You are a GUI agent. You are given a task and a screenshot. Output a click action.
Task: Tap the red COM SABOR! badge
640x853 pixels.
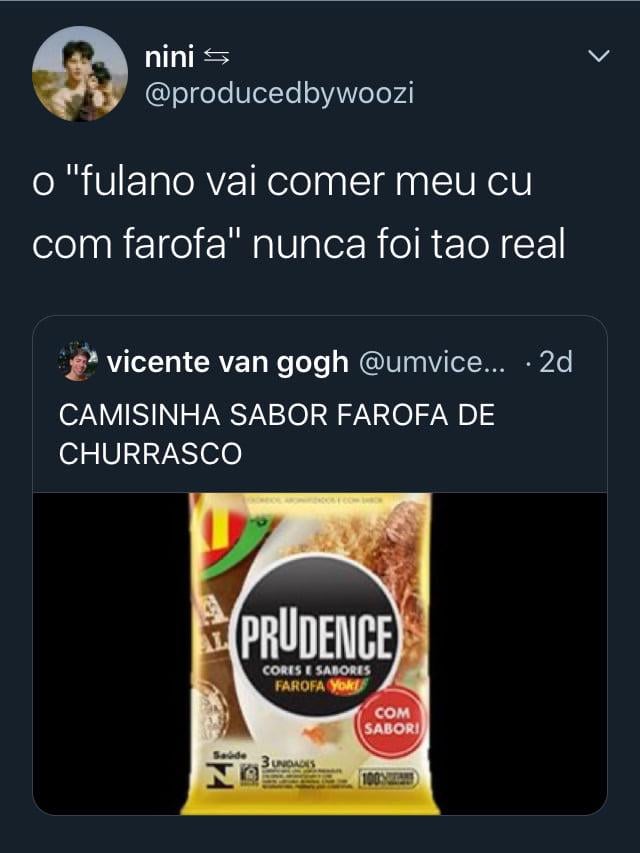pyautogui.click(x=390, y=721)
